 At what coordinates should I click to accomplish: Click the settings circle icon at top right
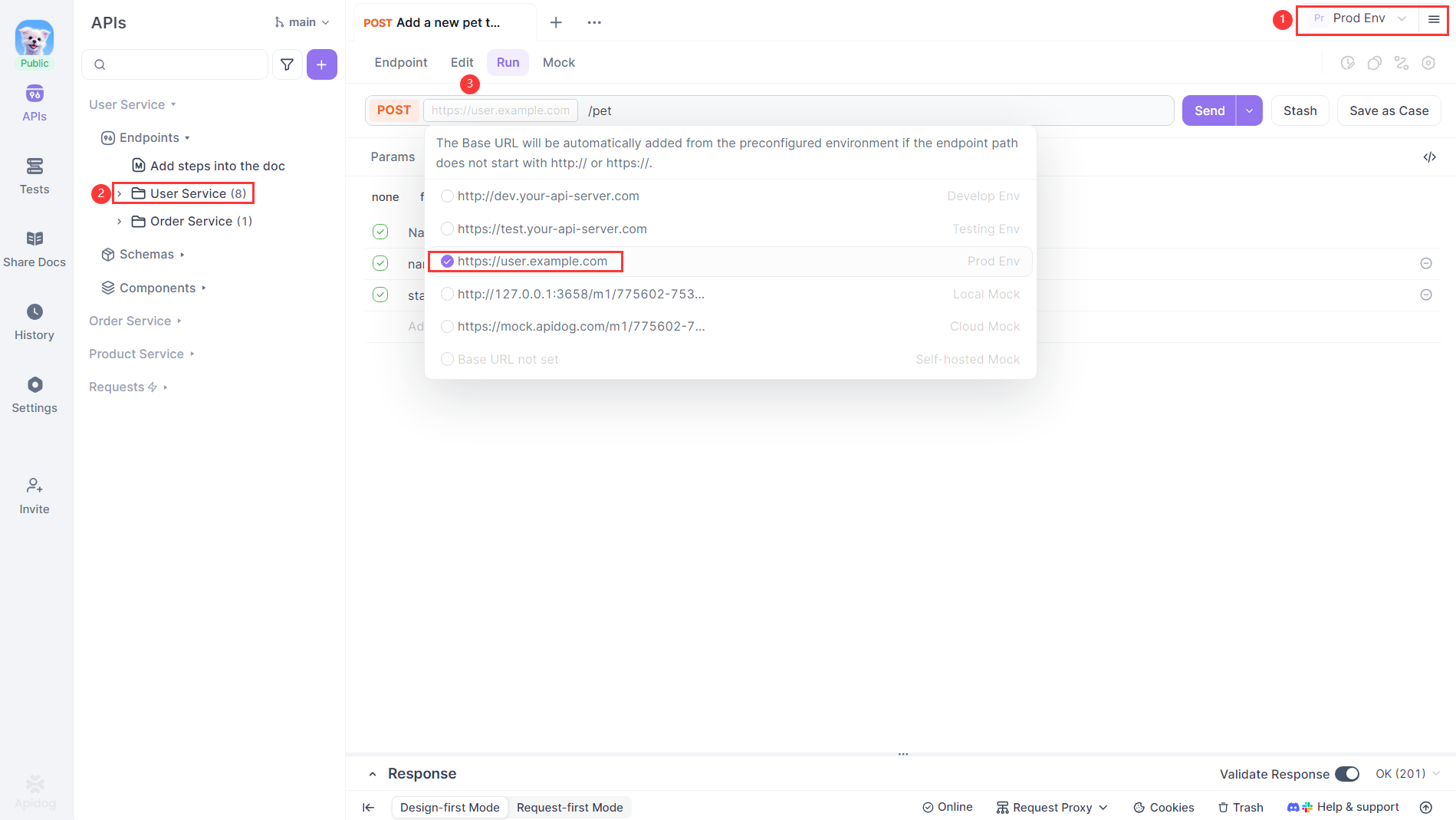coord(1428,63)
